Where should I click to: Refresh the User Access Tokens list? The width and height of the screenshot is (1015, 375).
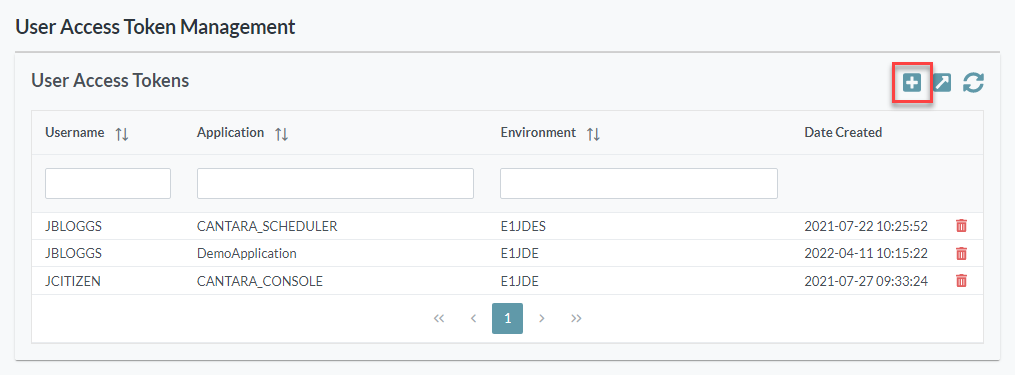pos(973,83)
